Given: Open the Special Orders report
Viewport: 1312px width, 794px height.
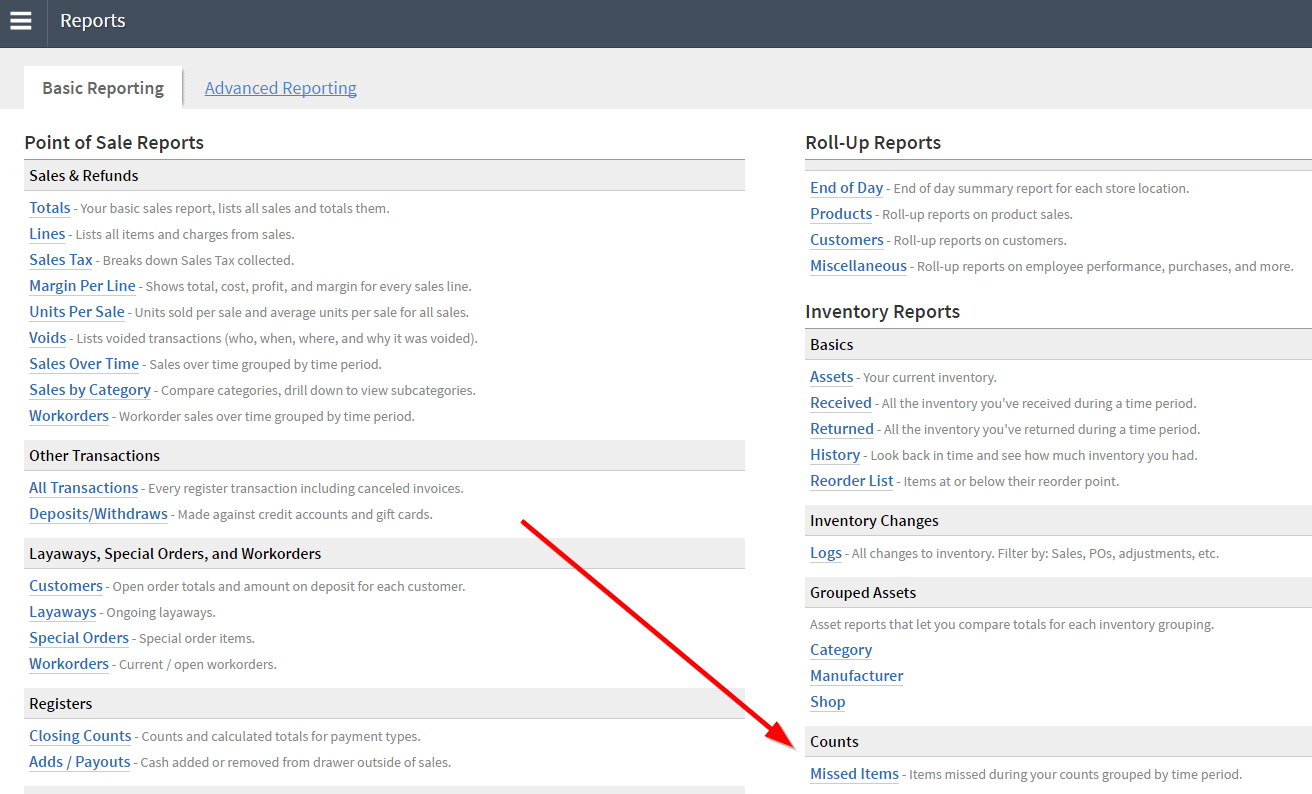Looking at the screenshot, I should (x=79, y=638).
